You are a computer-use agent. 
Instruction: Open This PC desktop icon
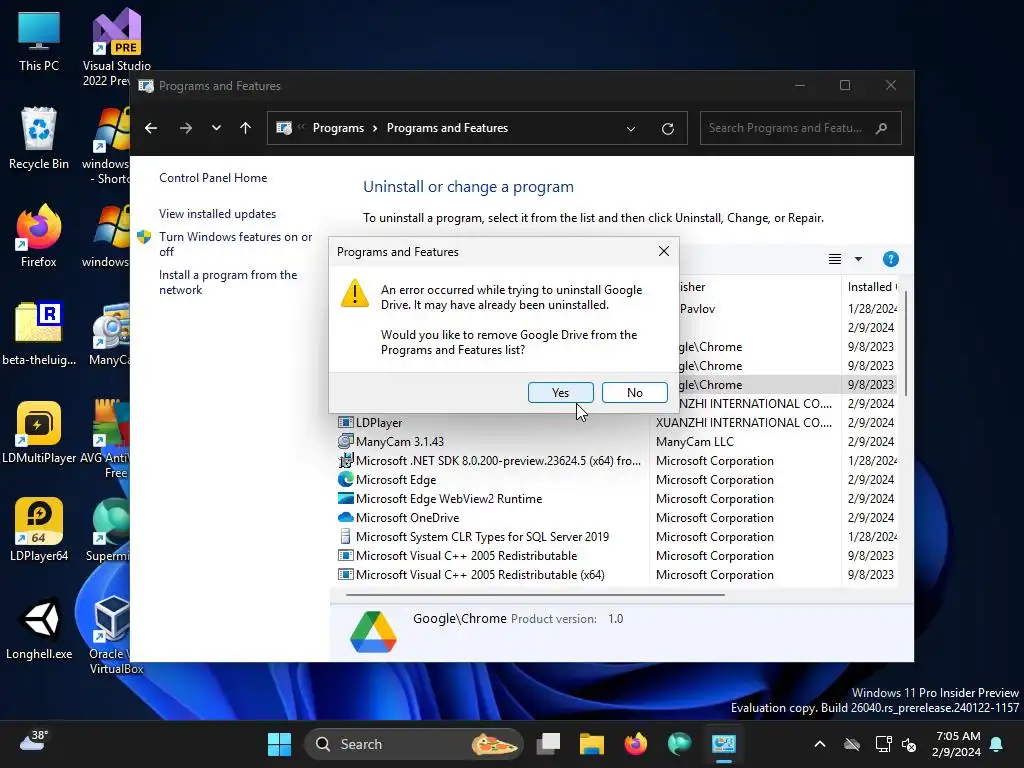(x=39, y=42)
